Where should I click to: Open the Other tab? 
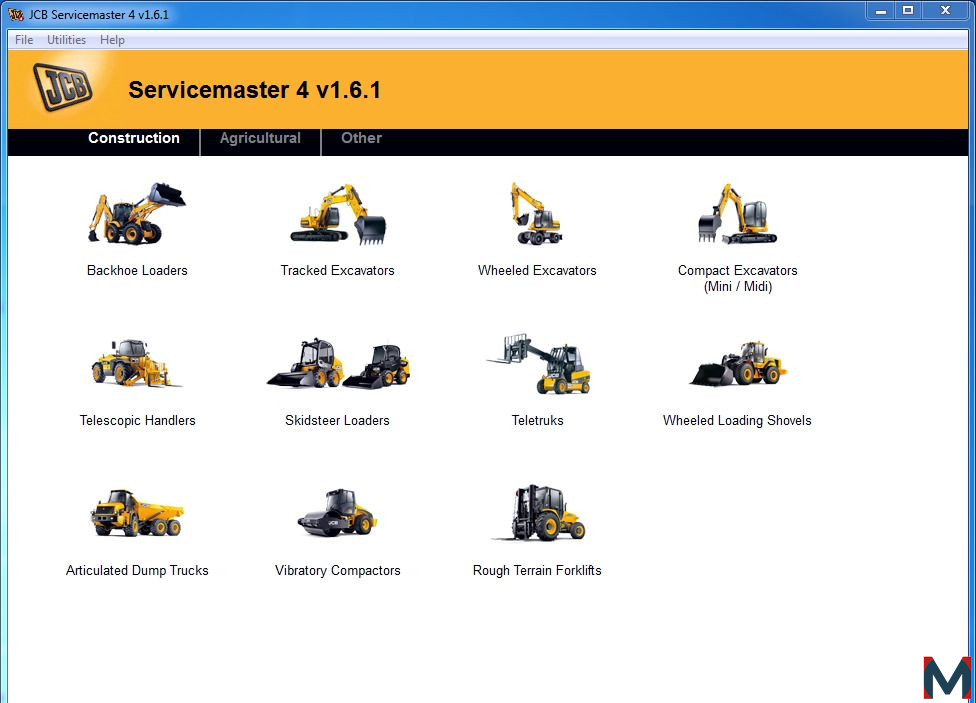[x=361, y=138]
